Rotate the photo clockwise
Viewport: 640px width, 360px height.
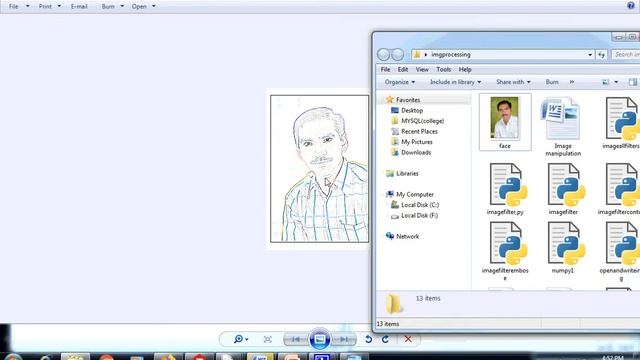click(385, 339)
